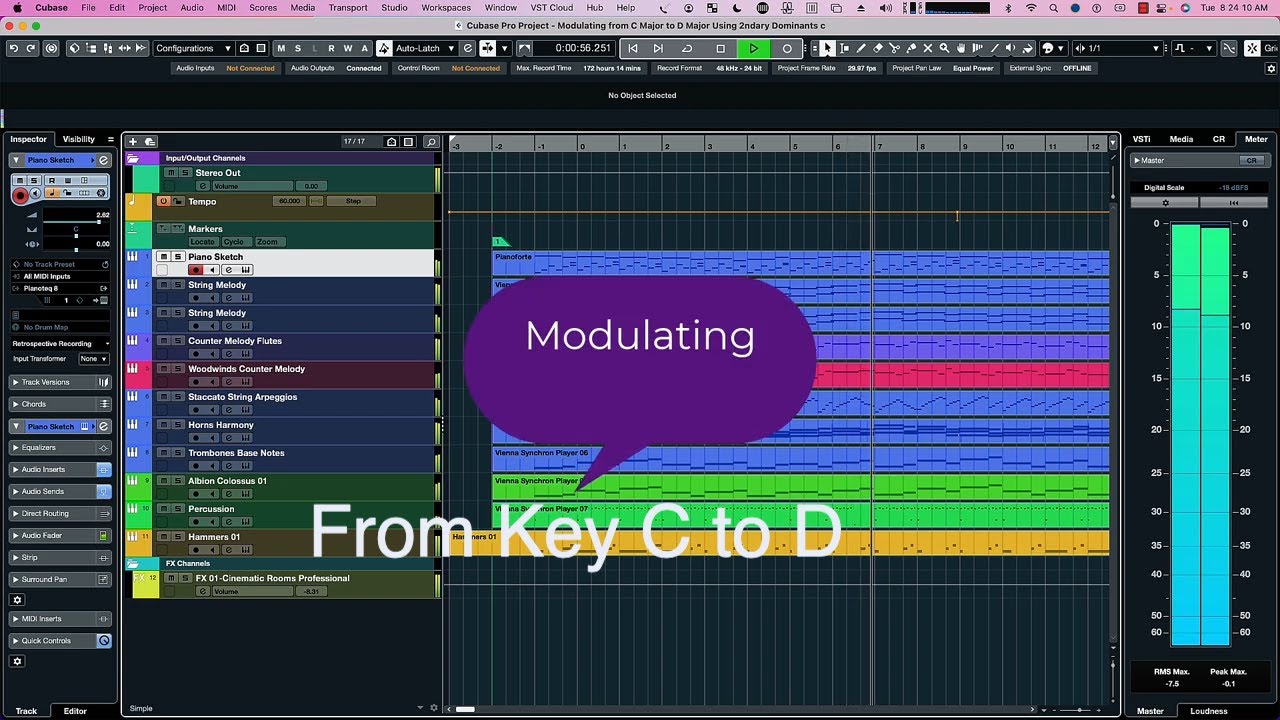
Task: Open the track list search magnifier
Action: (431, 142)
